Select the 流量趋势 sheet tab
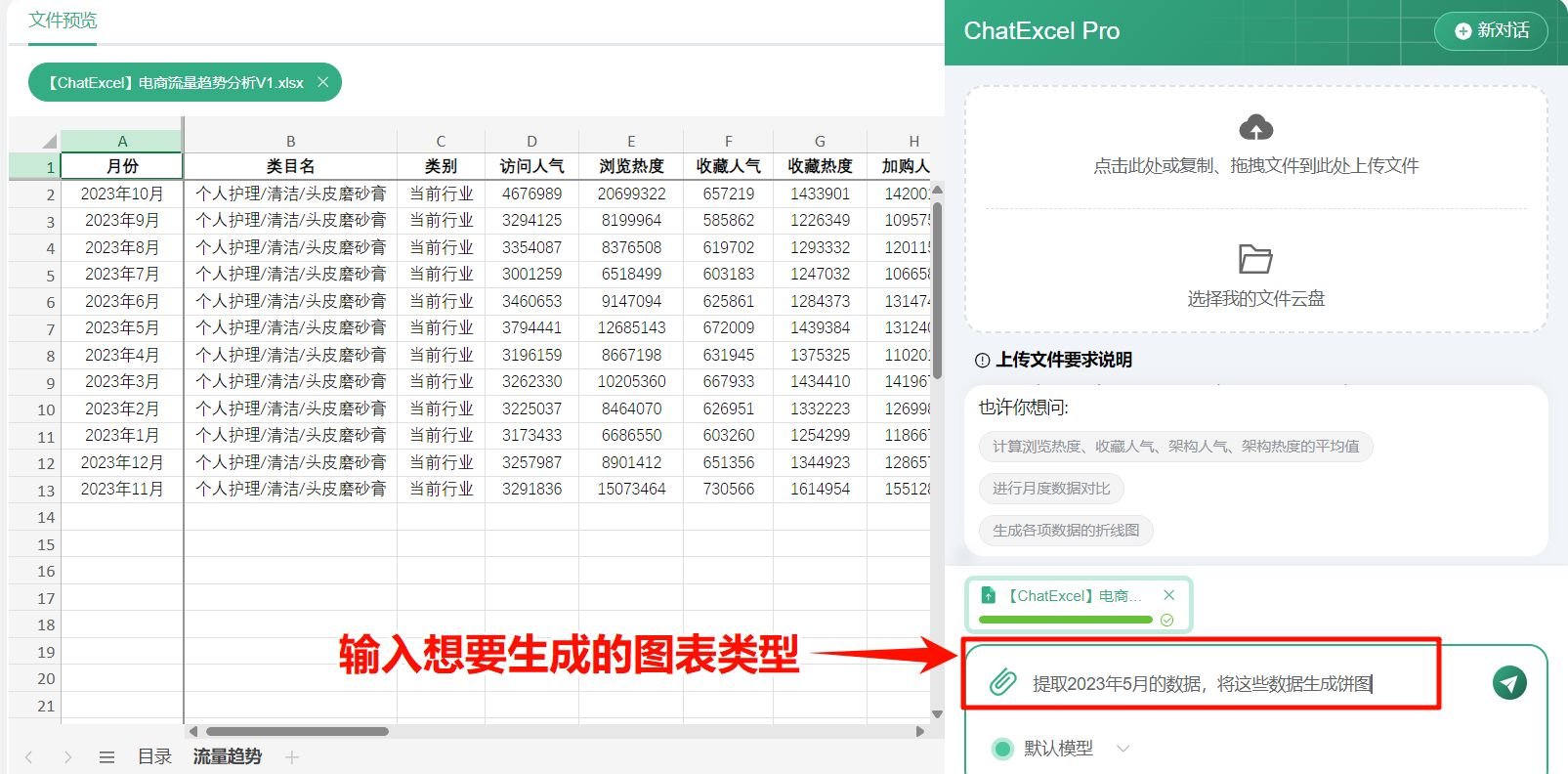 228,757
